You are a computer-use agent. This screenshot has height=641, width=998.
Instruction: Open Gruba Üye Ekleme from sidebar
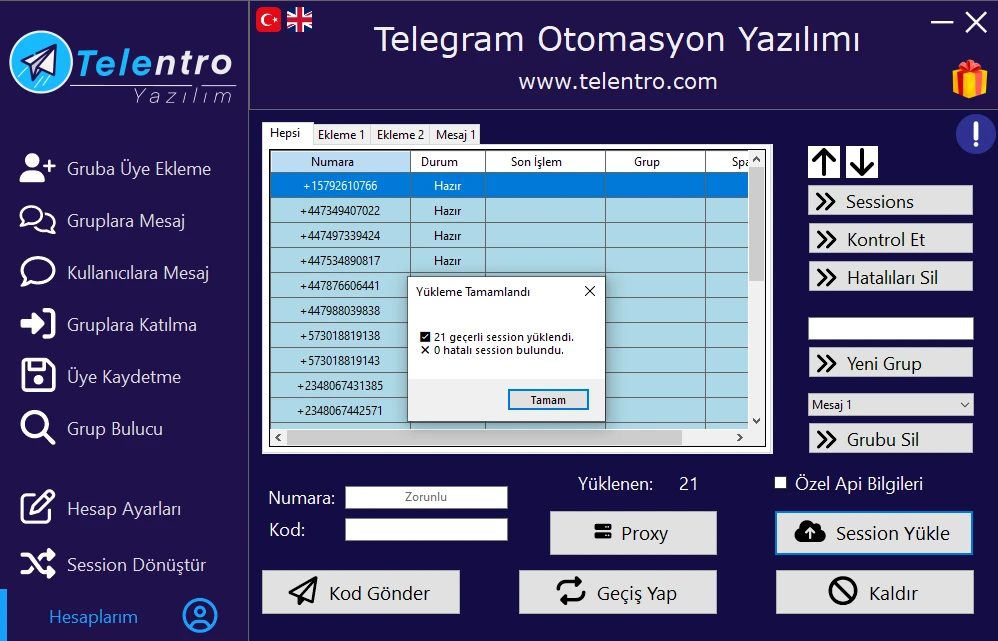115,169
